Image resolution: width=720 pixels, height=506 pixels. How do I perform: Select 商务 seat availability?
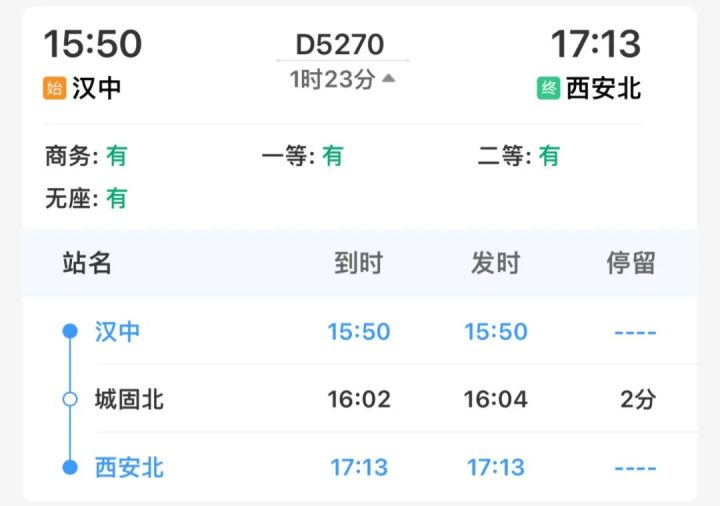86,156
